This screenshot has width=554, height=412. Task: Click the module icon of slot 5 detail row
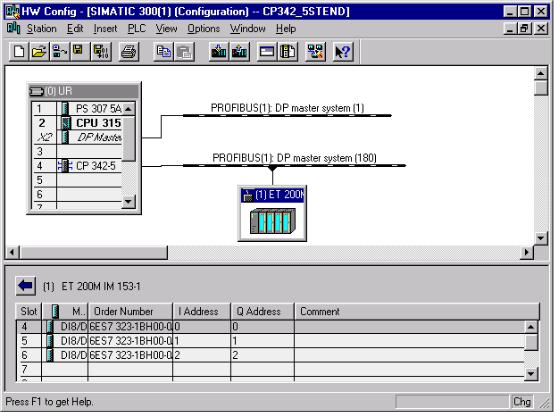tap(51, 341)
